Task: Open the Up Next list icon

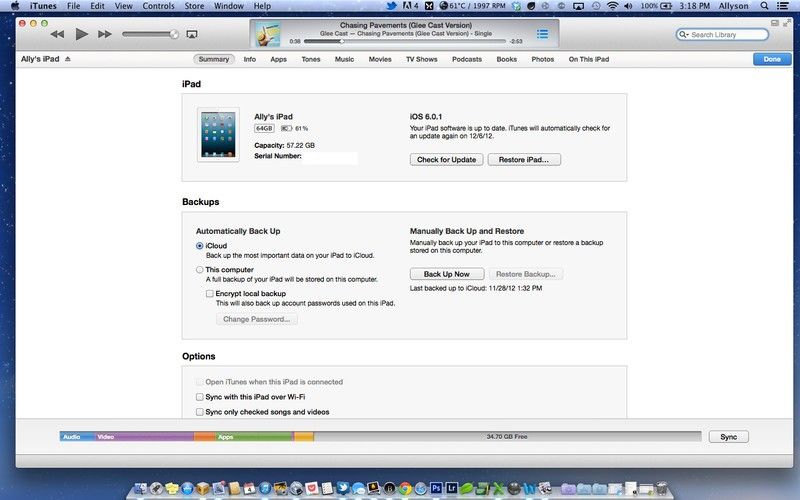Action: pos(543,34)
